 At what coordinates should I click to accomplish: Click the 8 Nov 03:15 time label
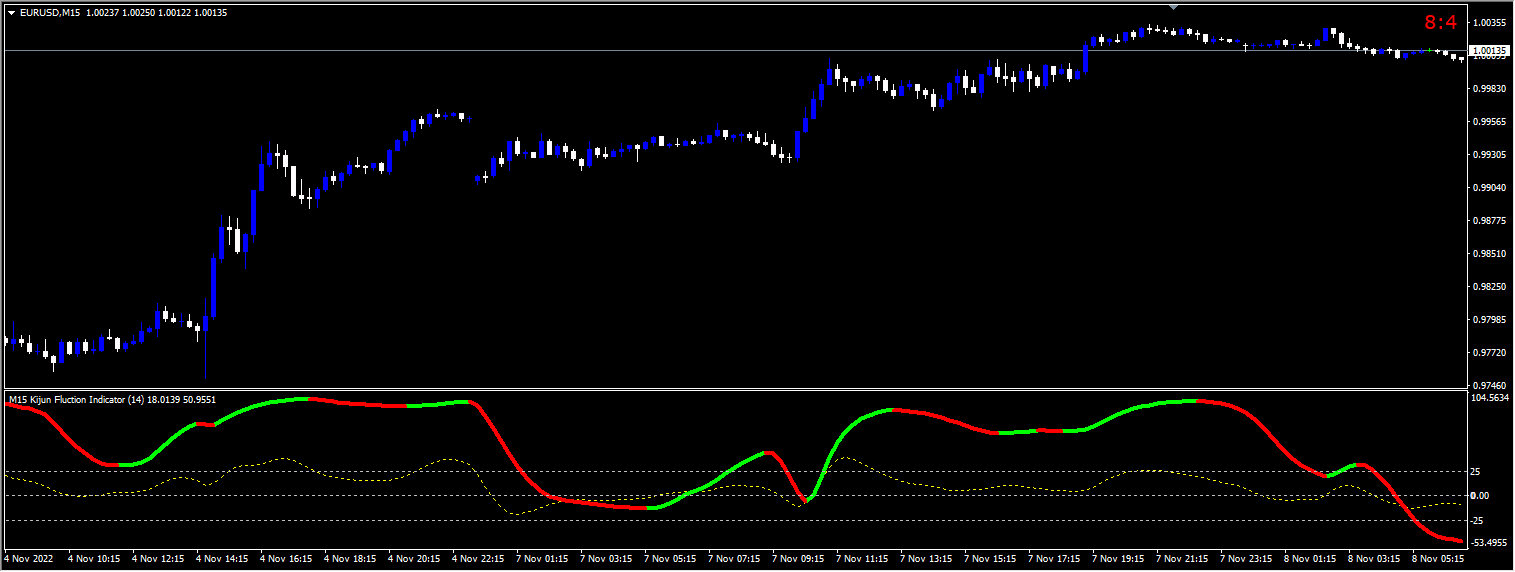click(1376, 559)
